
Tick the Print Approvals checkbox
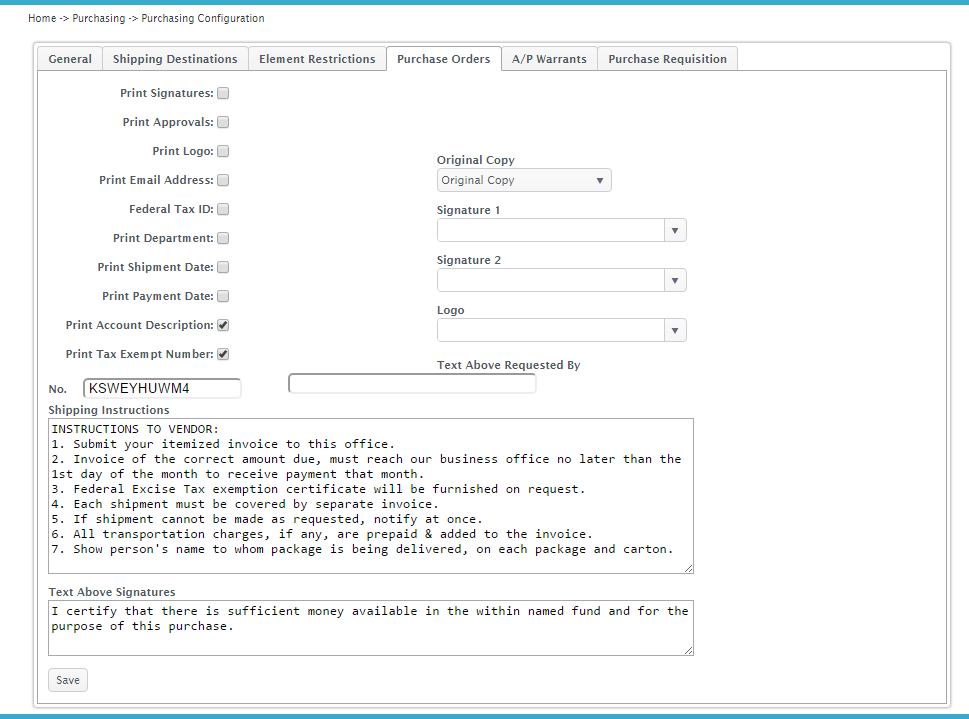(223, 122)
